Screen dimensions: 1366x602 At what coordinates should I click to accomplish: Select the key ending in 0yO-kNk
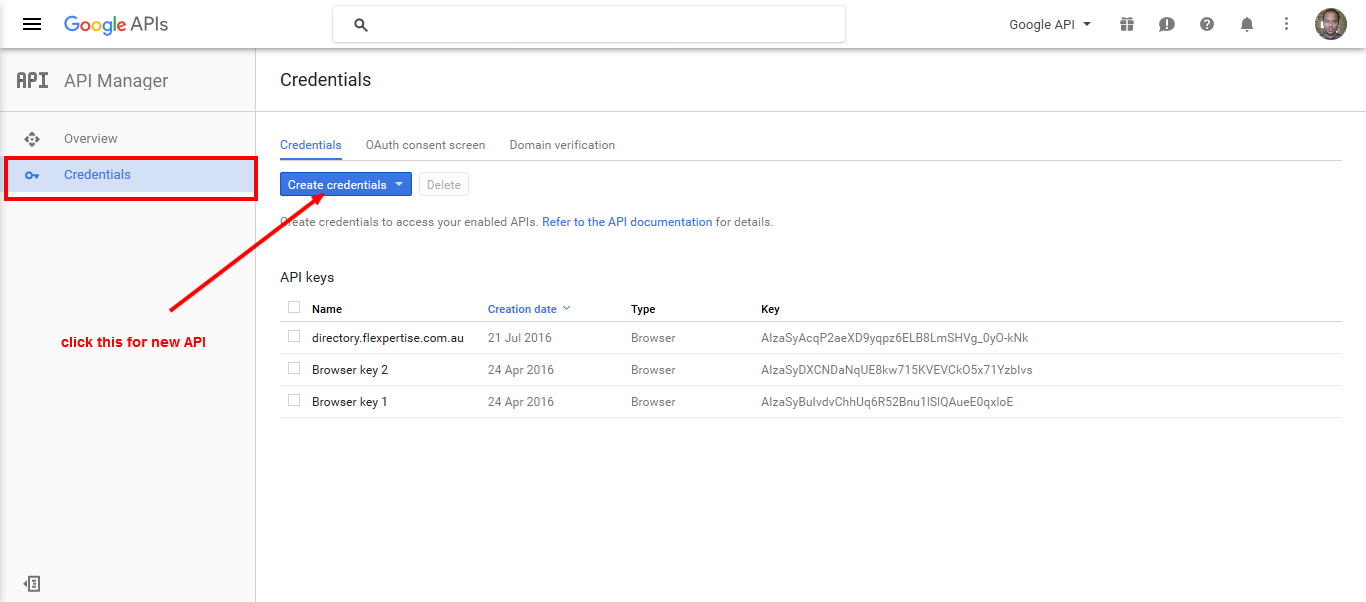[895, 338]
